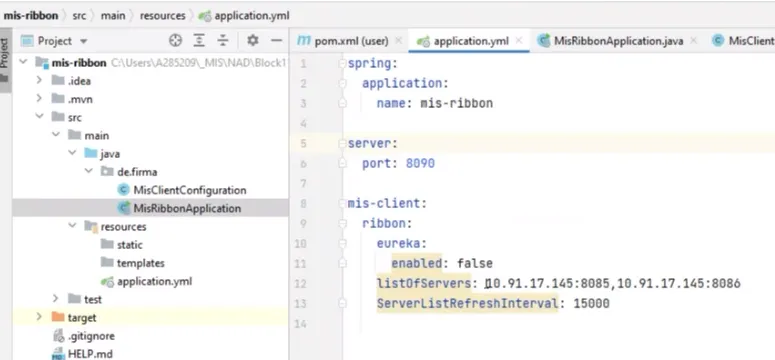
Task: Fold the spring block at line 1
Action: coord(342,63)
